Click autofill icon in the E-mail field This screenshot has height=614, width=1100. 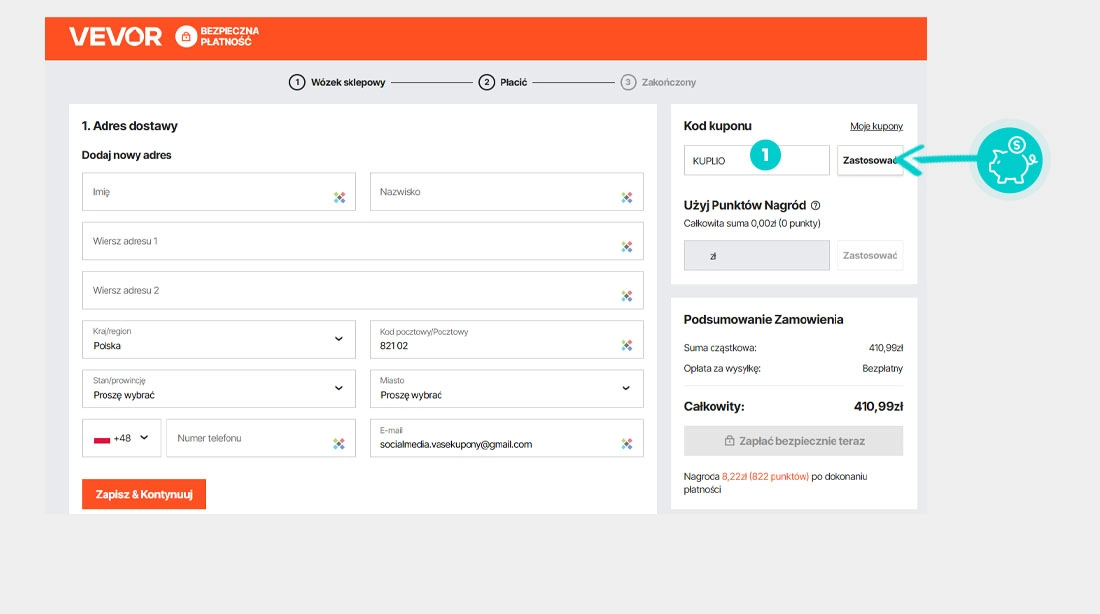(x=627, y=444)
